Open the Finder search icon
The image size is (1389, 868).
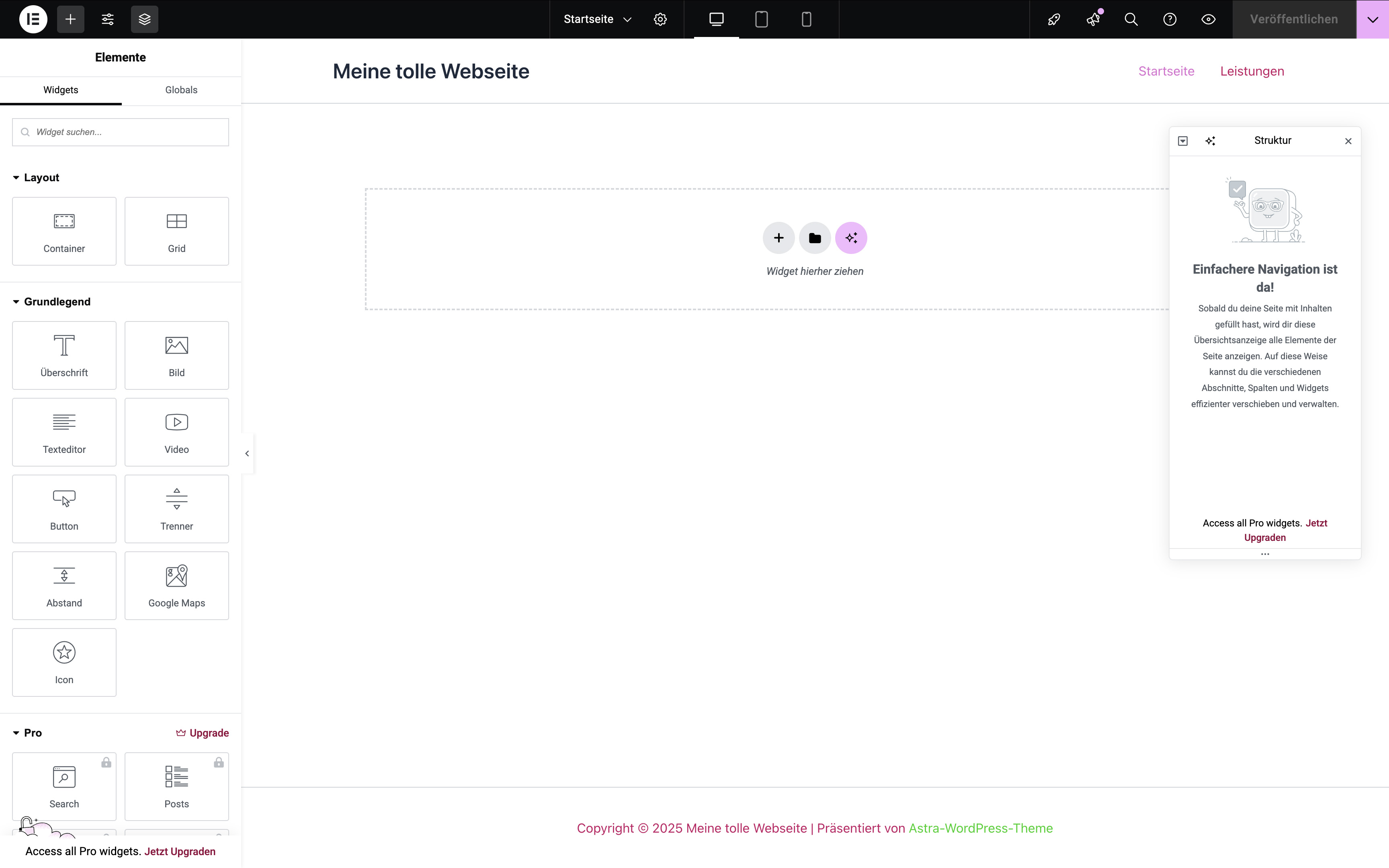pos(1131,20)
